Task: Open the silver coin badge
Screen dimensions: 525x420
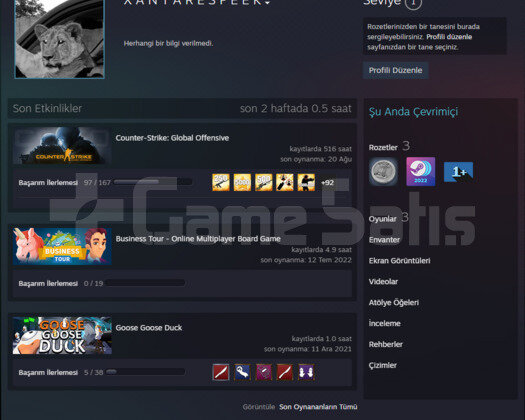Action: tap(383, 171)
